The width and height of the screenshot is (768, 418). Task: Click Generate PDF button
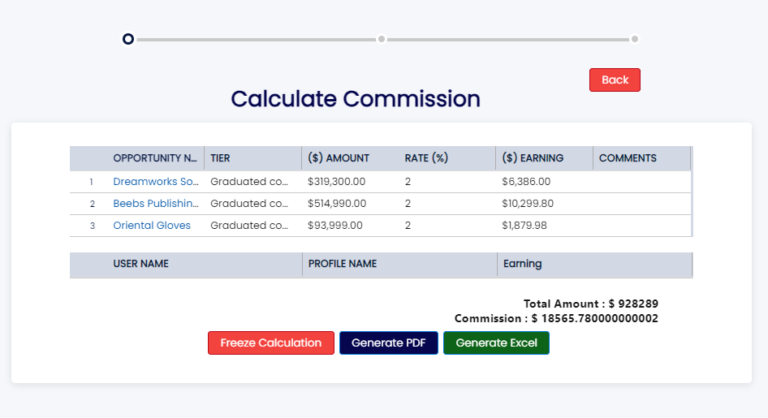tap(388, 343)
